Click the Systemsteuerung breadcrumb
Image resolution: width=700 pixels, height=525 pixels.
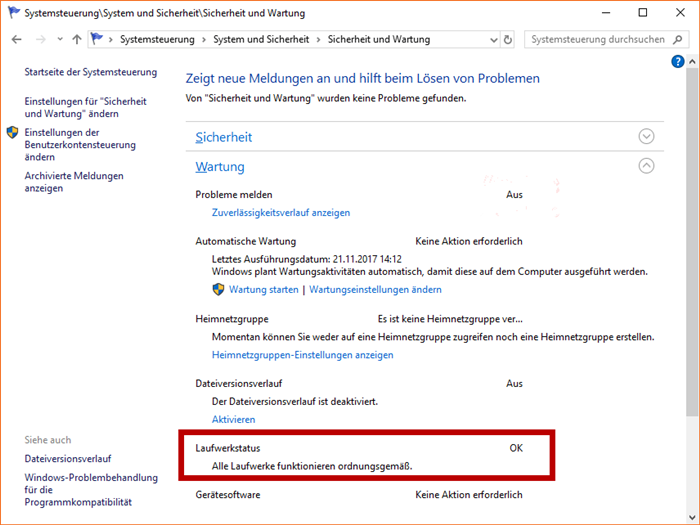point(157,39)
